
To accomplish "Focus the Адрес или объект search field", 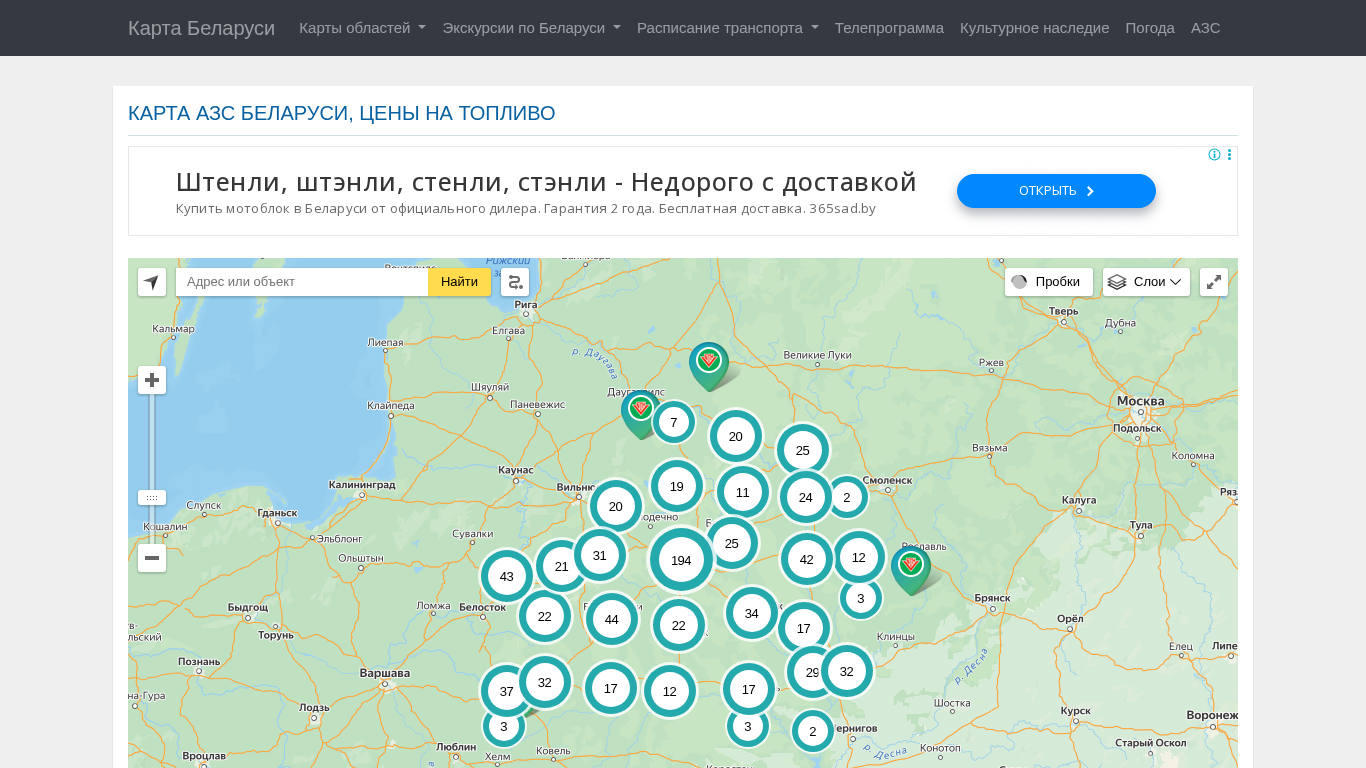I will [302, 282].
